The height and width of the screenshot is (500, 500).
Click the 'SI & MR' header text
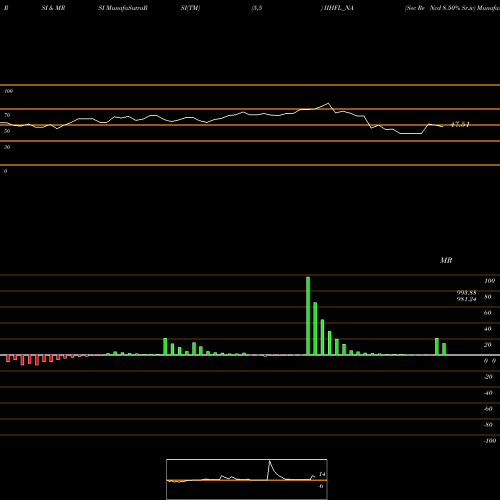coord(53,8)
